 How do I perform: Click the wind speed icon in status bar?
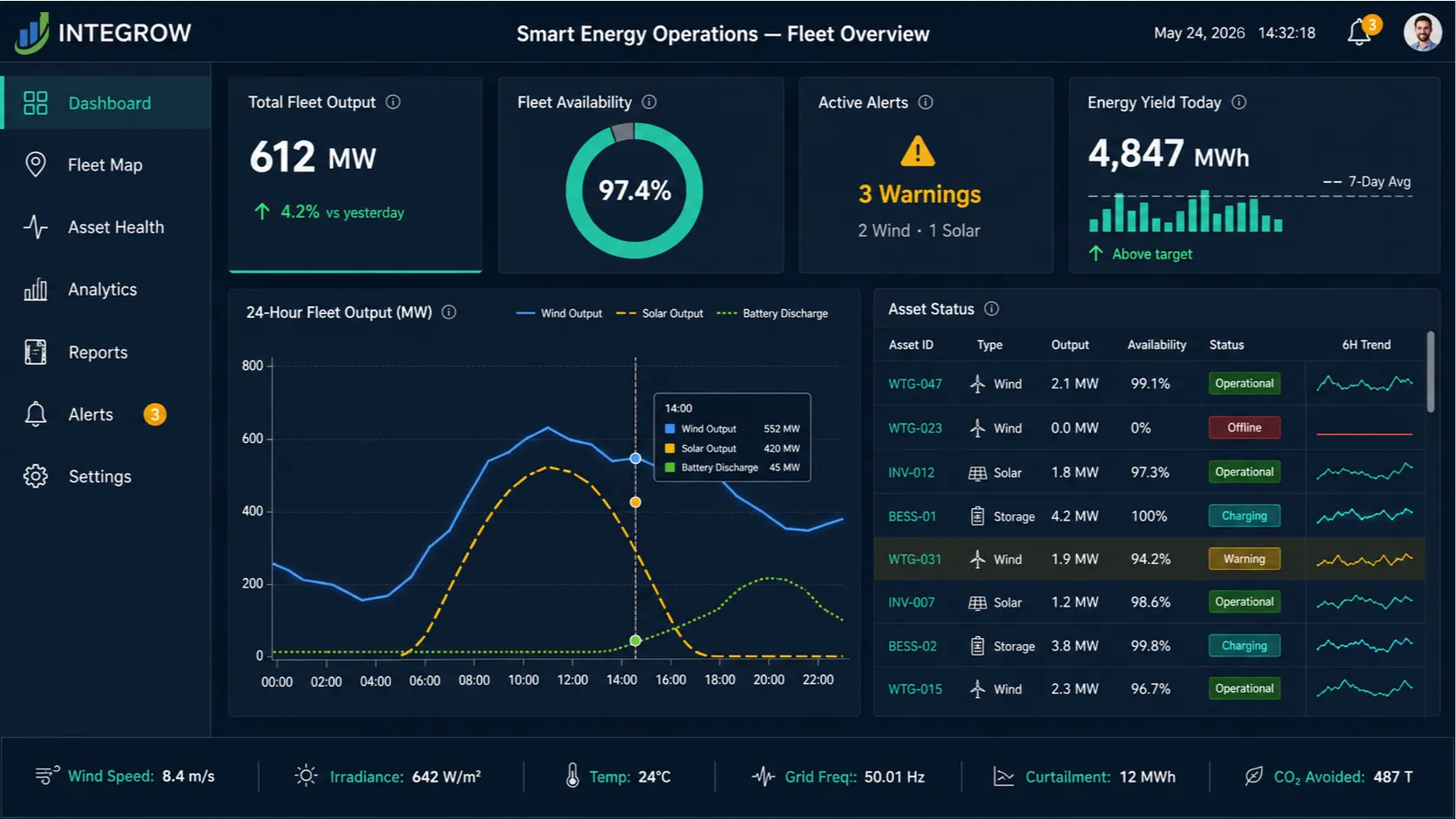(47, 775)
